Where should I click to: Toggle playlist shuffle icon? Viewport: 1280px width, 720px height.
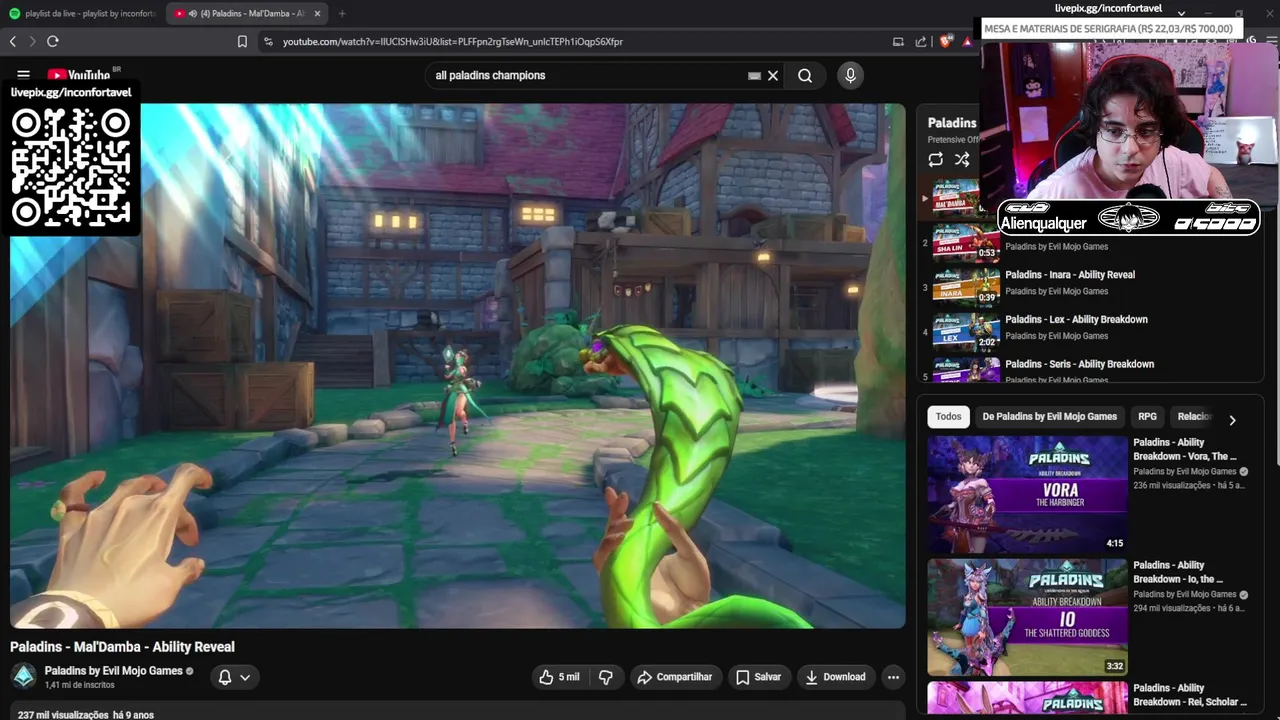pyautogui.click(x=962, y=159)
